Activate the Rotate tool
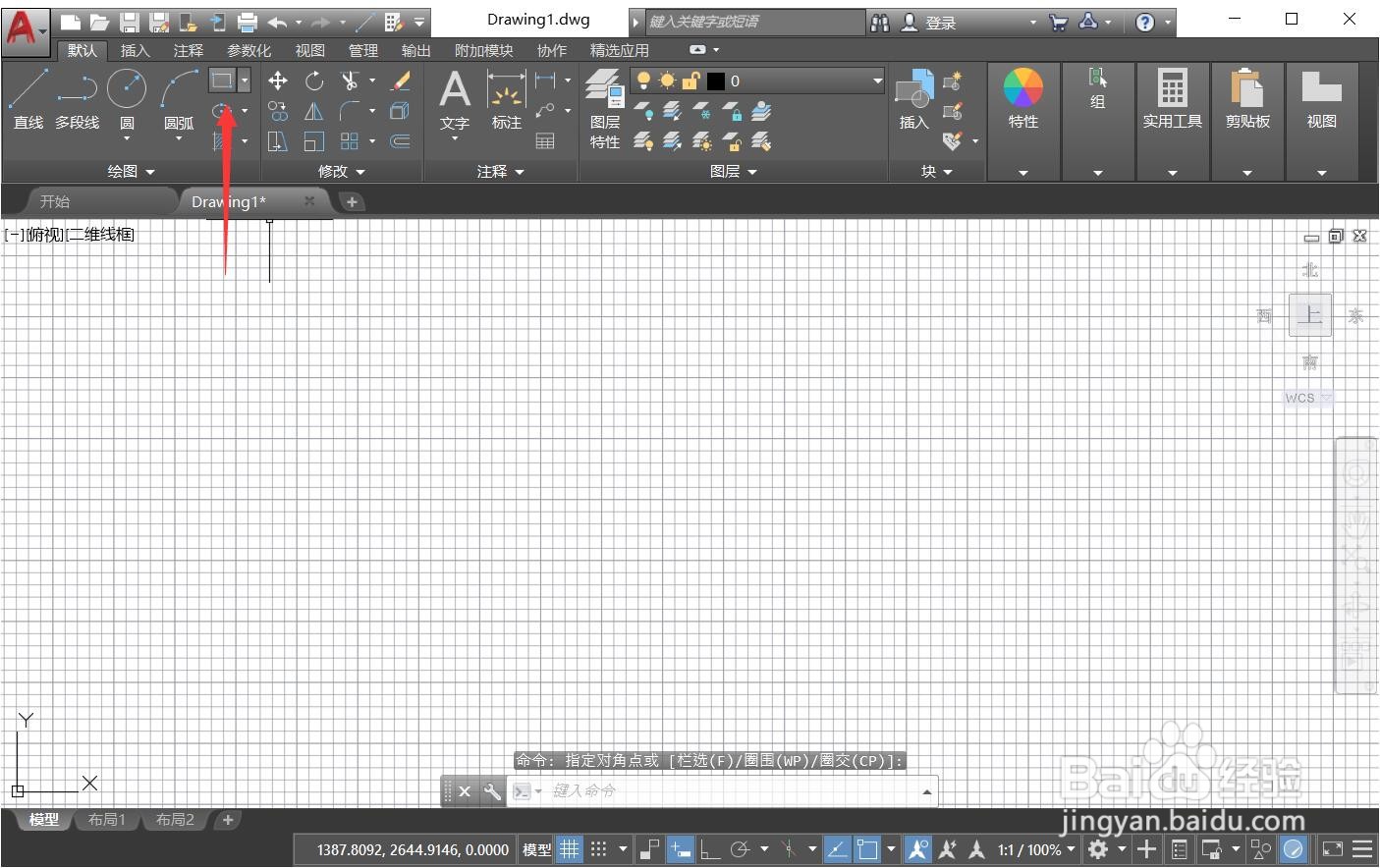The image size is (1380, 868). (314, 81)
